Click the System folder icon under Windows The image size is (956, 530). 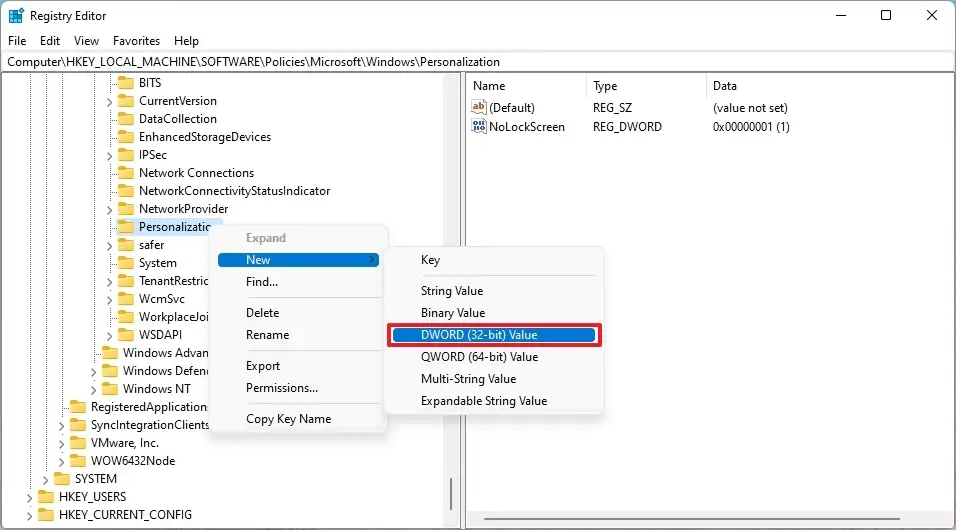(x=126, y=262)
